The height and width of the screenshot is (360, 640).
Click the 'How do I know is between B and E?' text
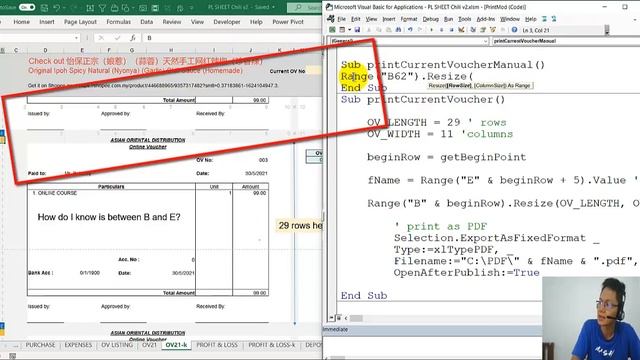(x=109, y=217)
